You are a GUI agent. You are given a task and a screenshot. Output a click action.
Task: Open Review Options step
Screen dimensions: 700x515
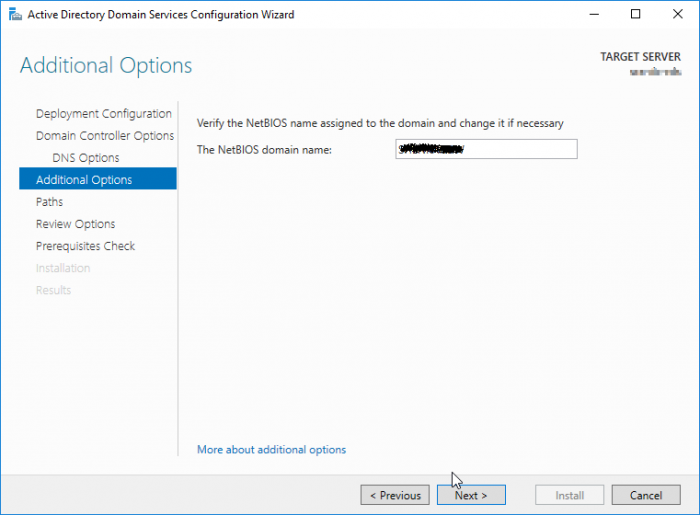point(75,224)
